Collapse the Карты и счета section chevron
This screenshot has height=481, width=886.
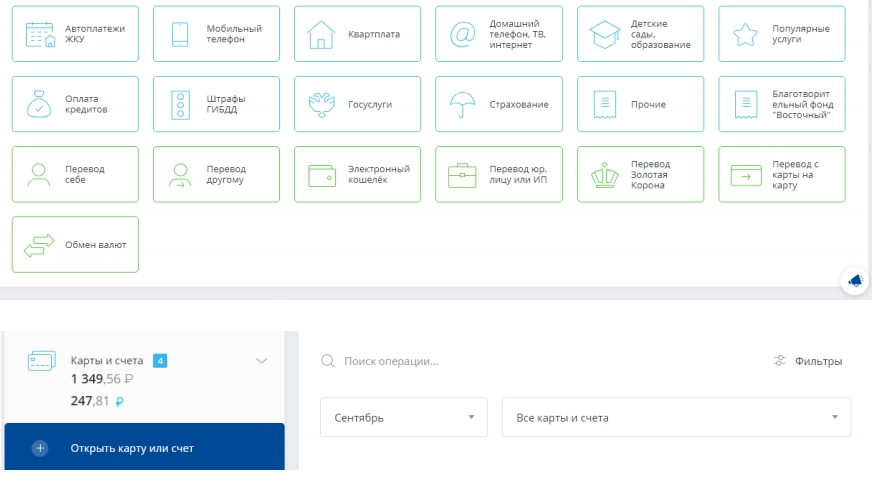pyautogui.click(x=262, y=360)
